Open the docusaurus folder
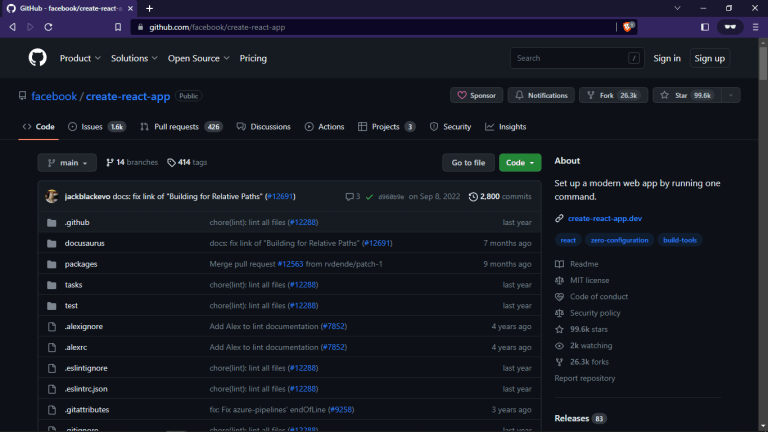 [x=84, y=243]
